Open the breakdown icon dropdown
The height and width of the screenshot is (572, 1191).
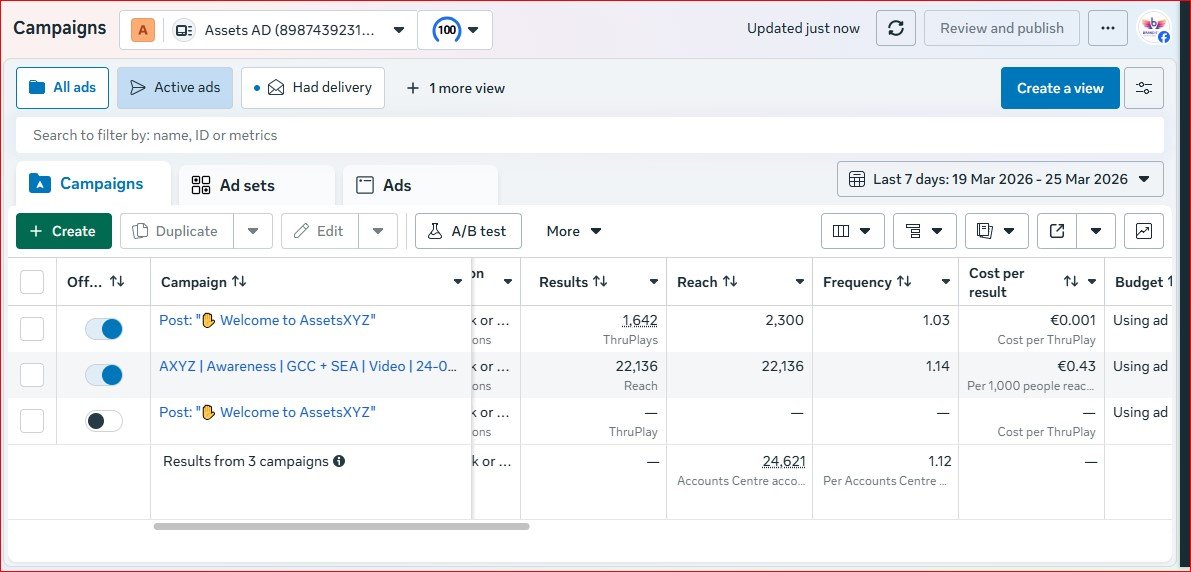[x=924, y=231]
